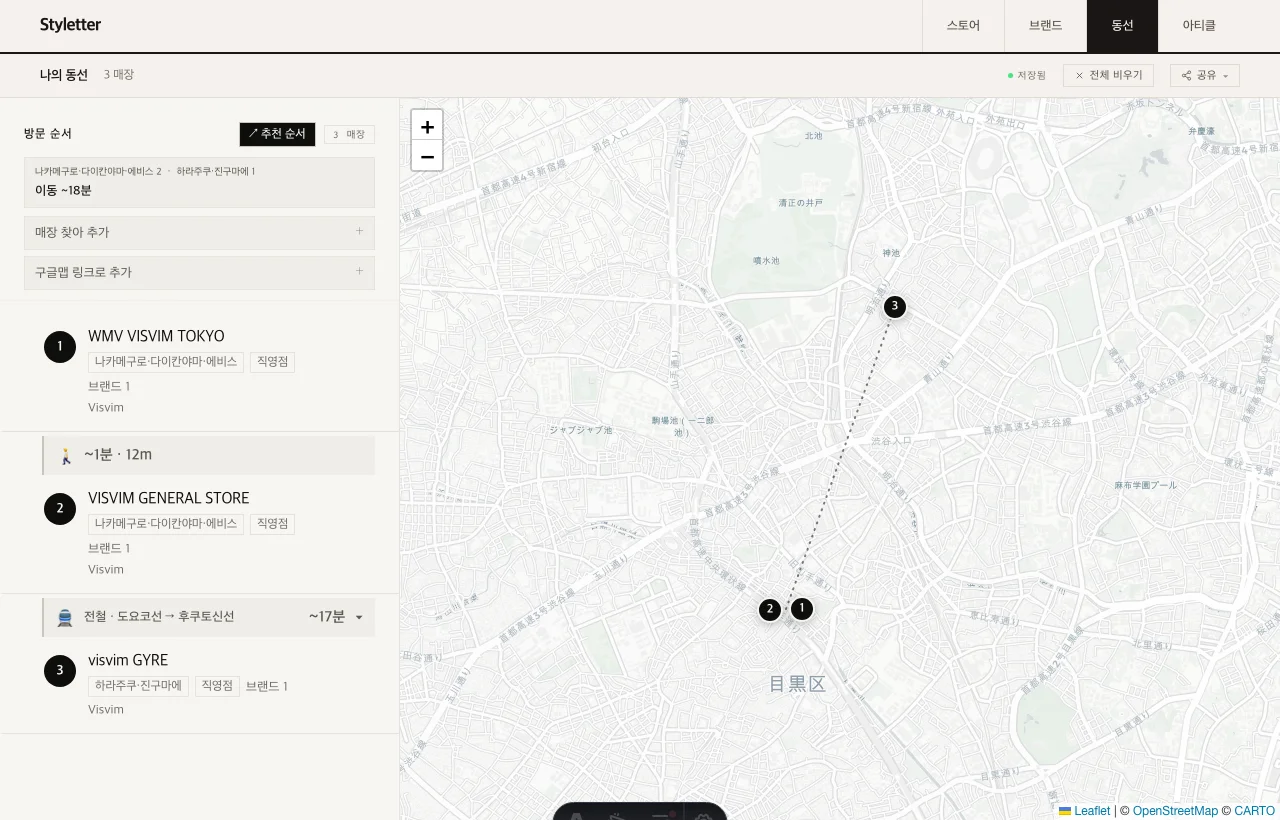Click the plus icon on 매장 찾아 추가
The image size is (1280, 820).
click(360, 232)
